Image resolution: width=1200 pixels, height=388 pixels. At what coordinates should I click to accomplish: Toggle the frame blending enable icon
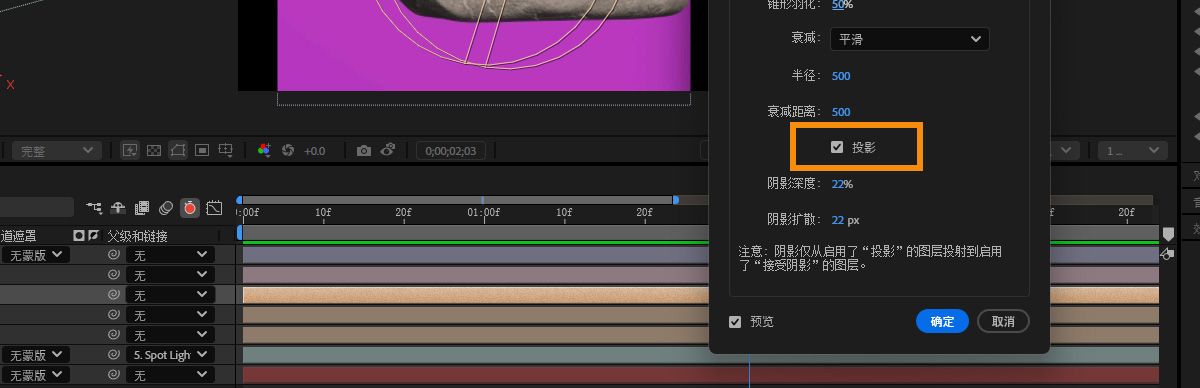142,208
